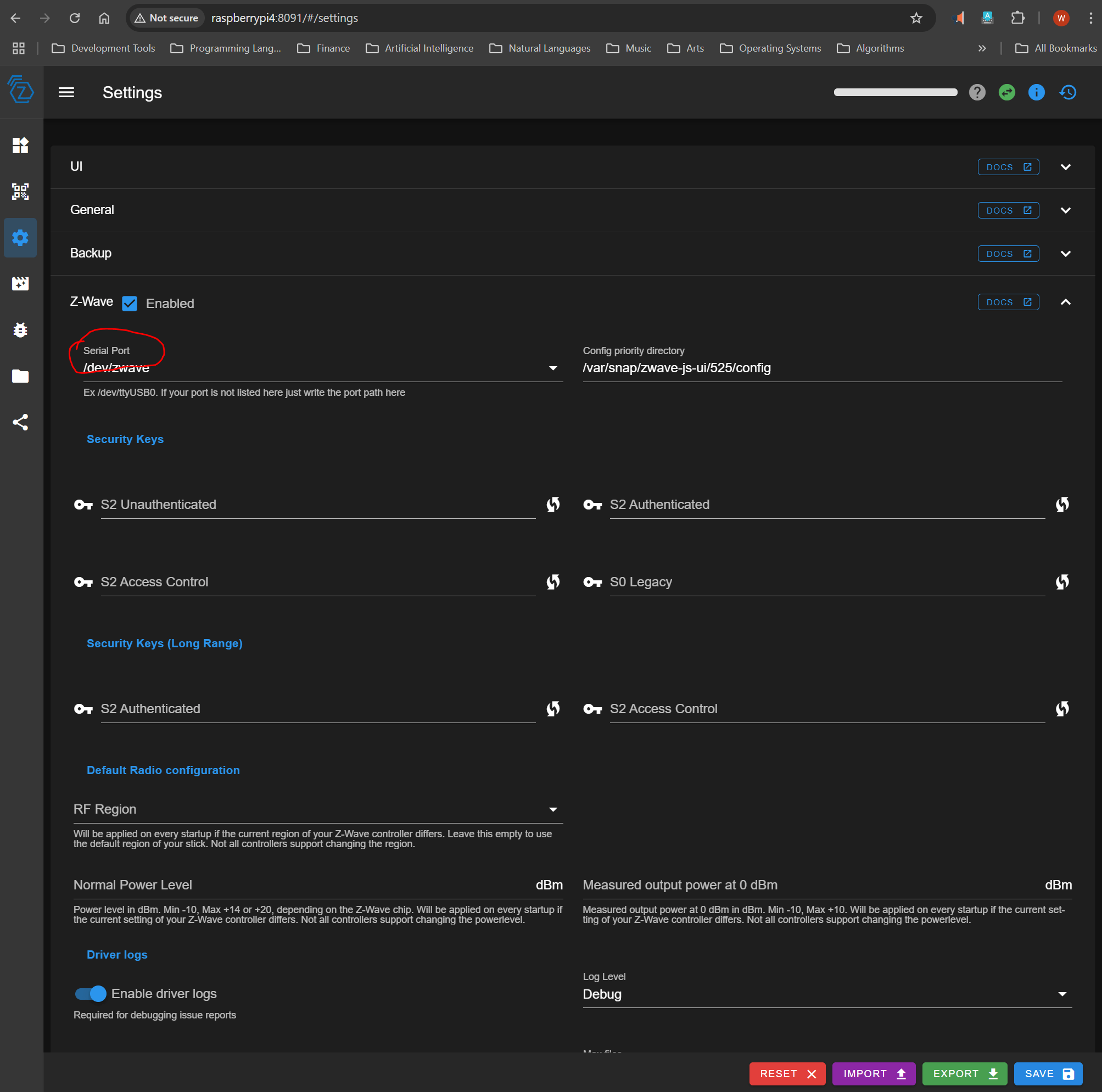Open the RF Region dropdown

pos(318,809)
